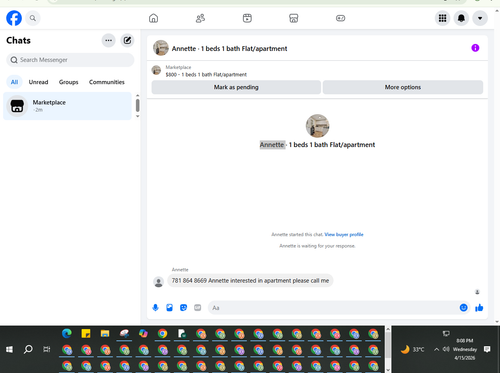
Task: Open the emoji picker in message box
Action: [x=463, y=308]
